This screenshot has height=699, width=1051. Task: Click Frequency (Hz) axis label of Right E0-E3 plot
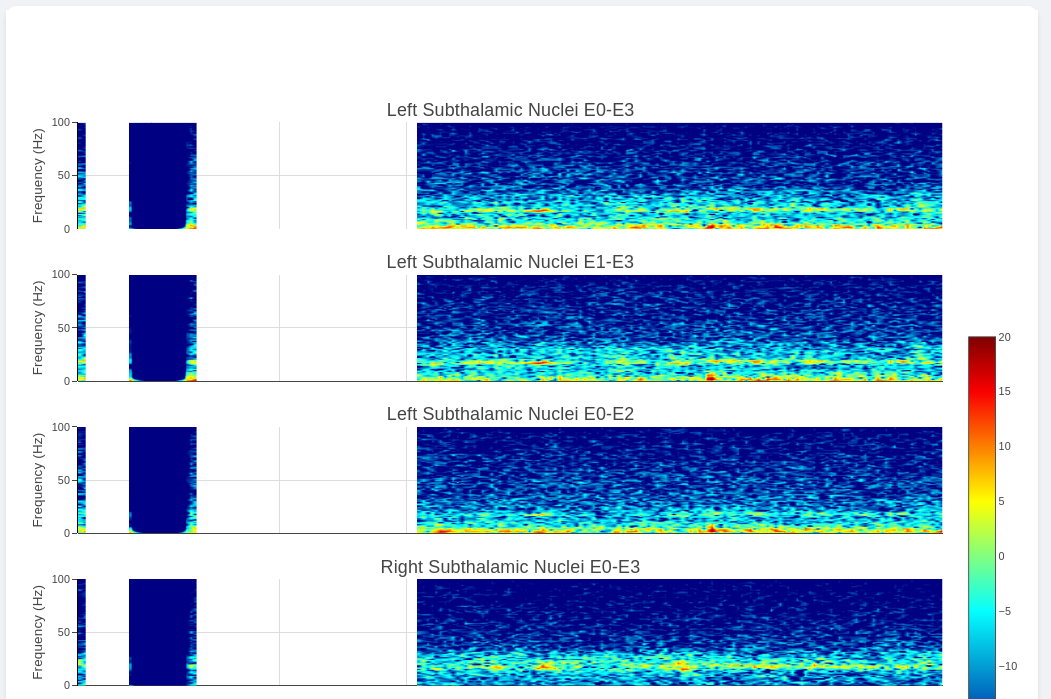pyautogui.click(x=38, y=632)
